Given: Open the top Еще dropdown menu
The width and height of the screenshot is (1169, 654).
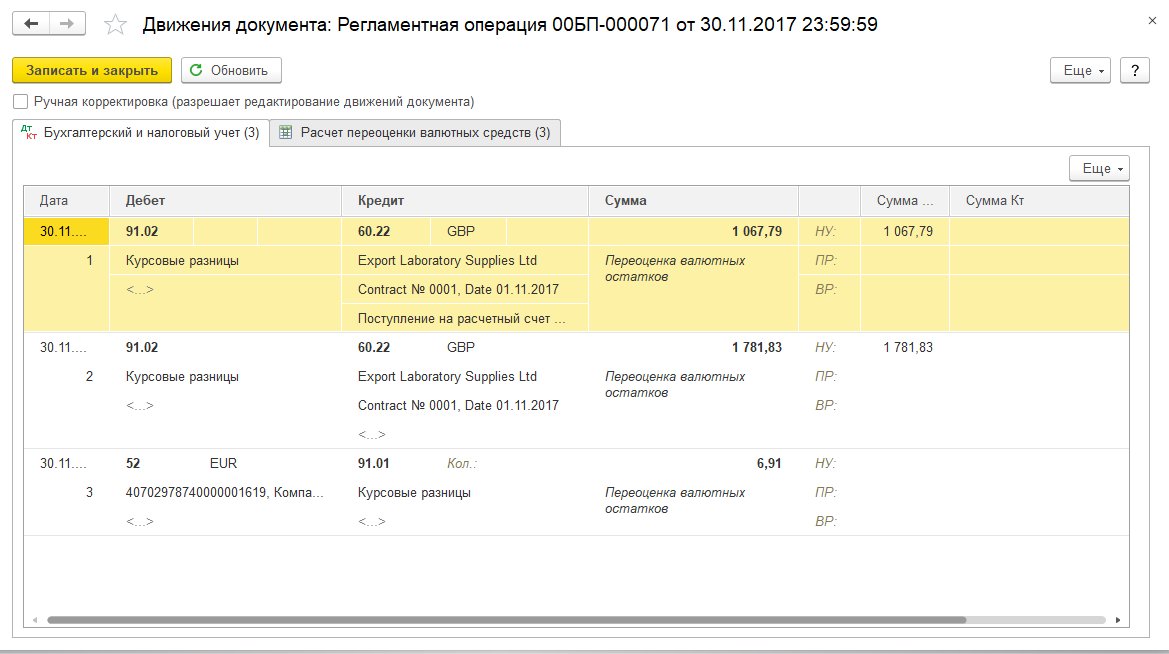Looking at the screenshot, I should 1081,71.
